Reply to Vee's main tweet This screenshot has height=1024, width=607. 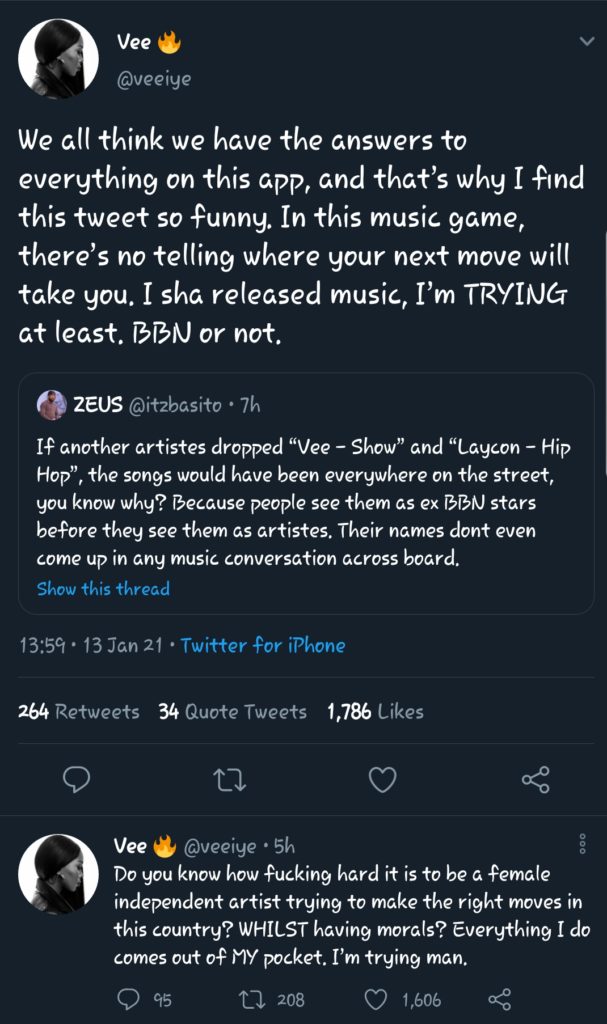[76, 779]
